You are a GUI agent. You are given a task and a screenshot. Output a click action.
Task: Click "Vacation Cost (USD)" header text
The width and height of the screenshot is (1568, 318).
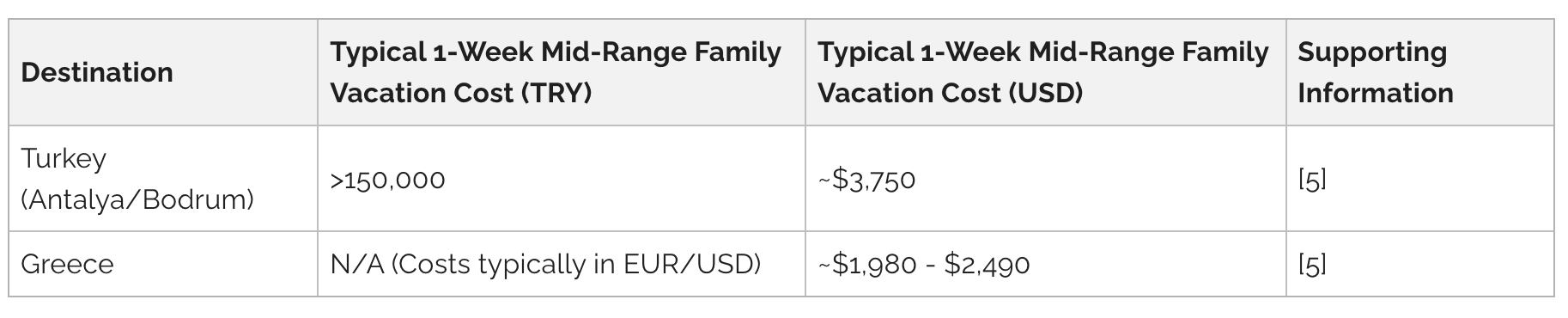pos(951,93)
